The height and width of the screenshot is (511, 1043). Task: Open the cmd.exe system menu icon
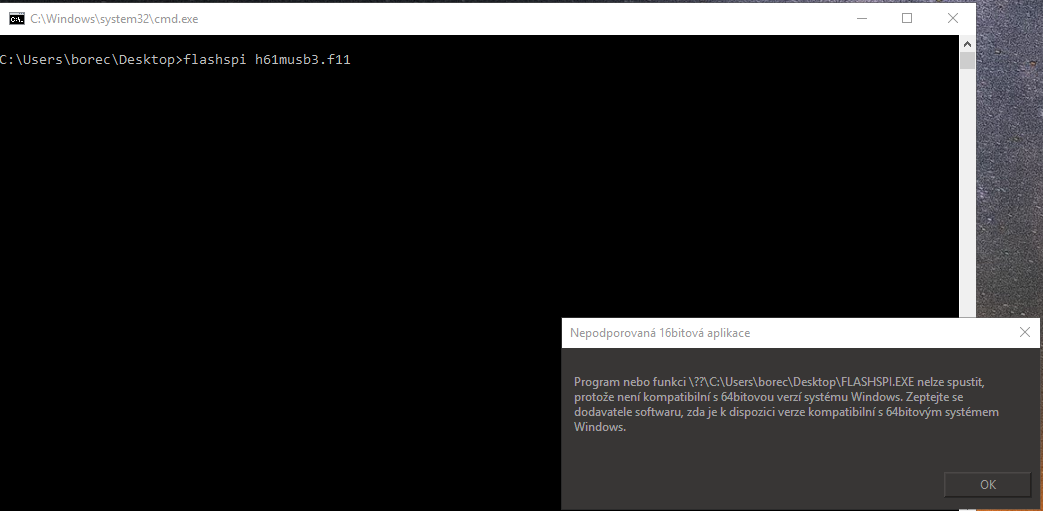(x=17, y=19)
